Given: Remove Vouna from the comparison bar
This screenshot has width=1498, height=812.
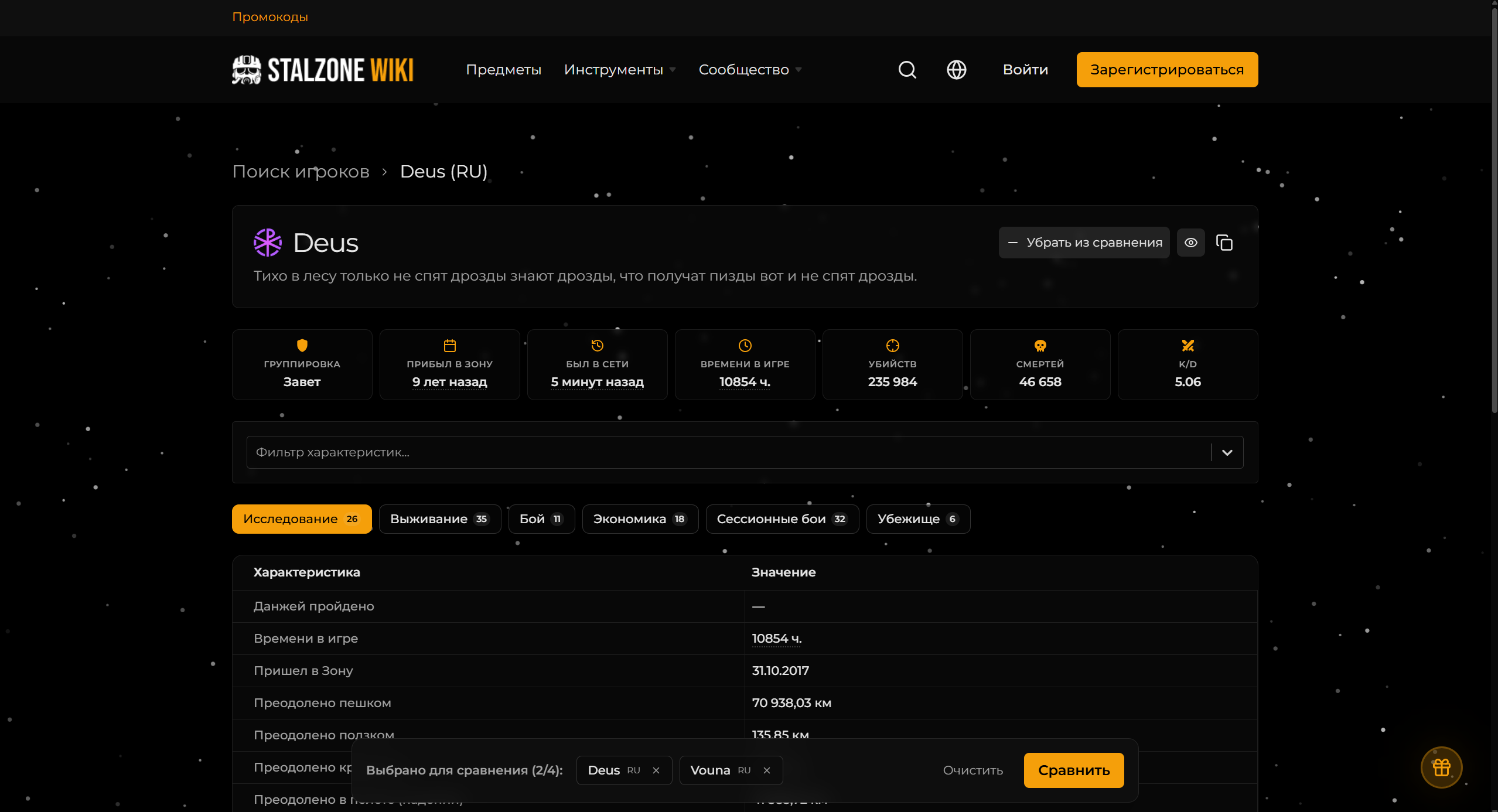Looking at the screenshot, I should (x=767, y=770).
